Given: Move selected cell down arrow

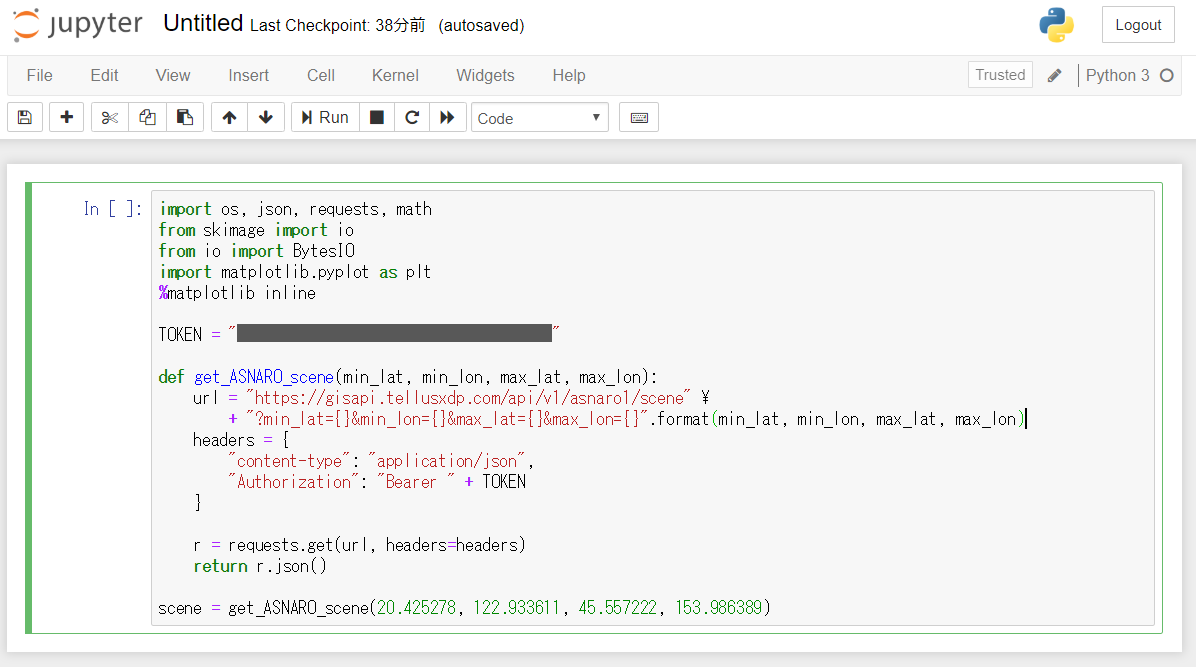Looking at the screenshot, I should coord(266,118).
